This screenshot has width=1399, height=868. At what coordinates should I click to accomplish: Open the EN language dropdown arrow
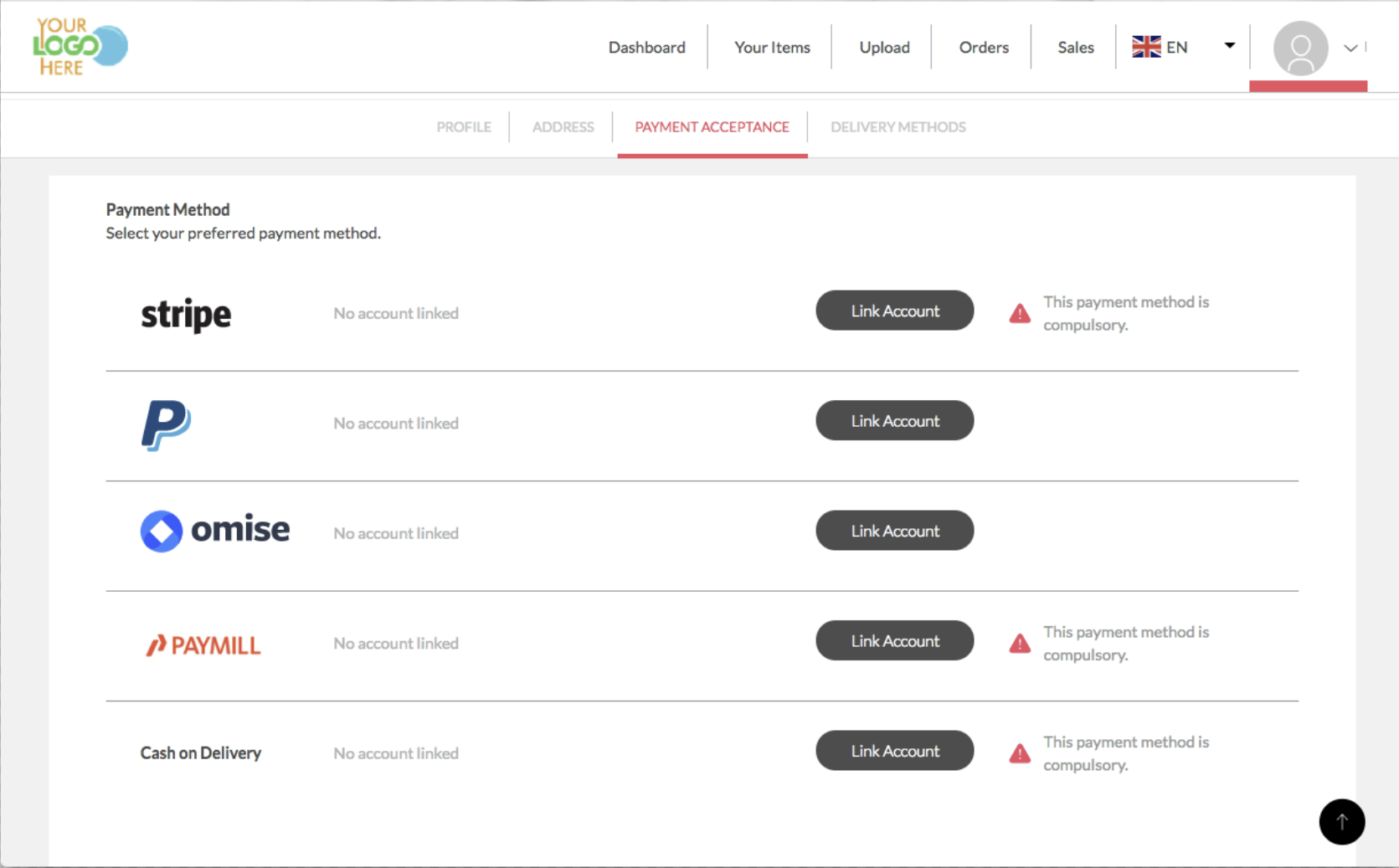click(x=1229, y=46)
